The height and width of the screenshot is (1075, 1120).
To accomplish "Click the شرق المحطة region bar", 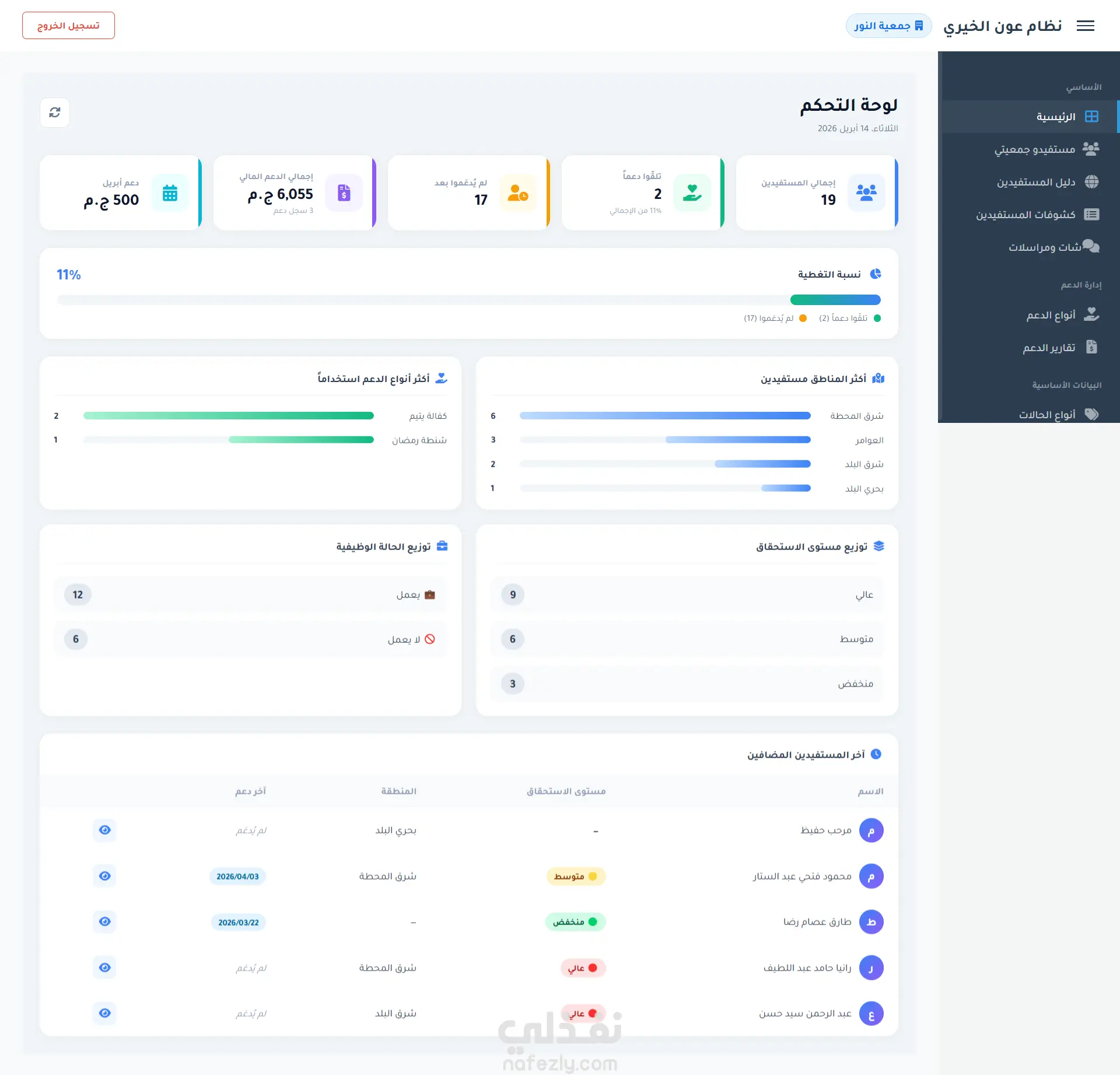I will click(x=665, y=416).
